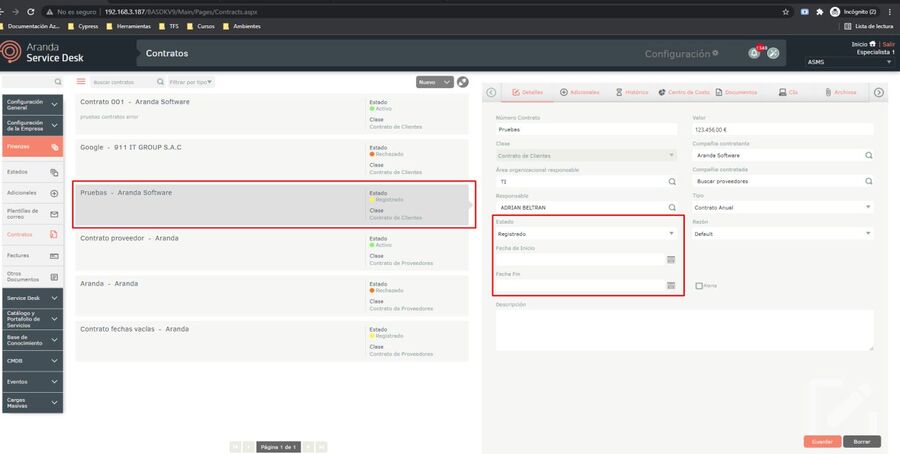Expand Eventos sidebar section

tap(33, 382)
